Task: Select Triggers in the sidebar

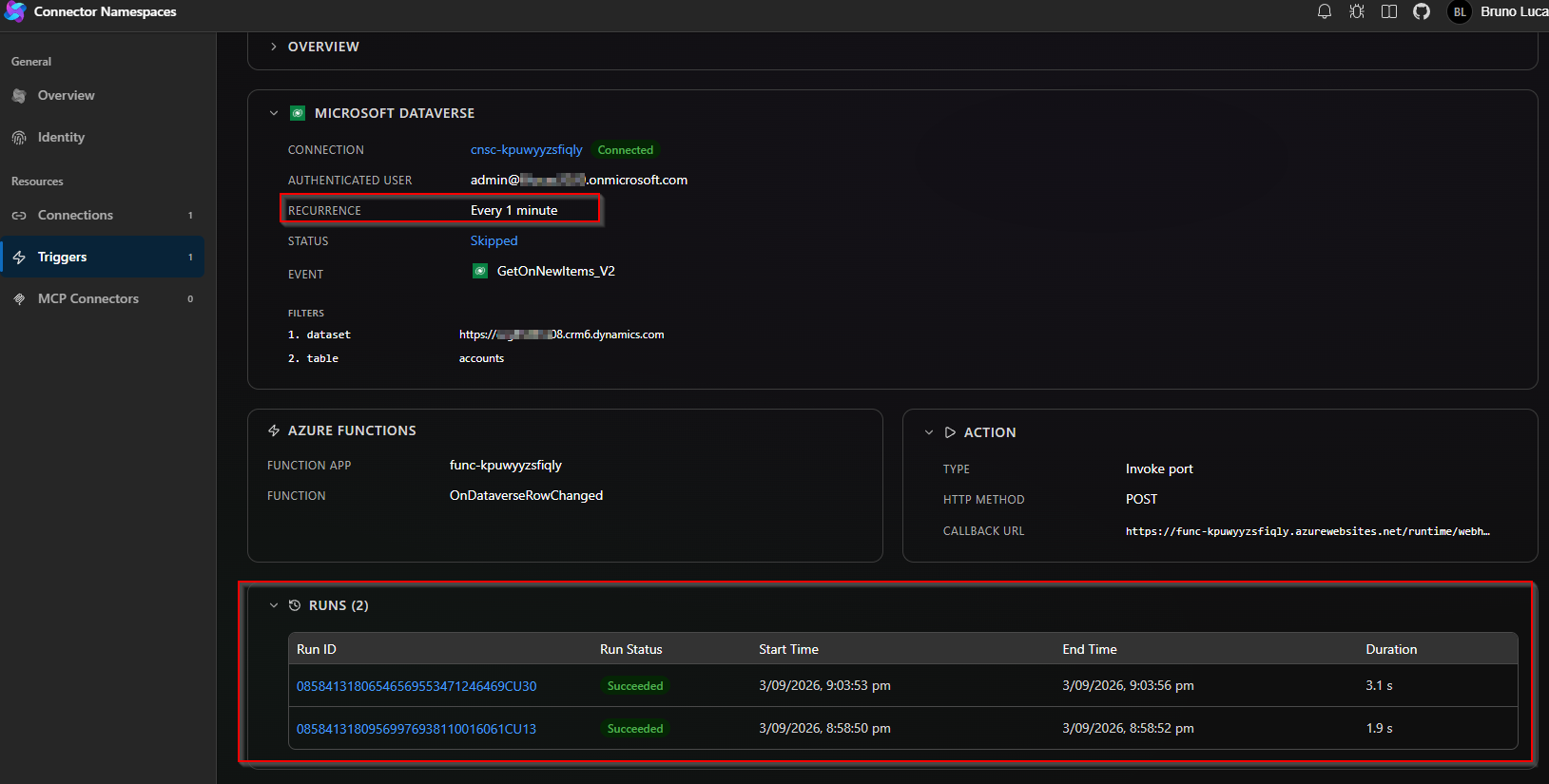Action: (103, 258)
